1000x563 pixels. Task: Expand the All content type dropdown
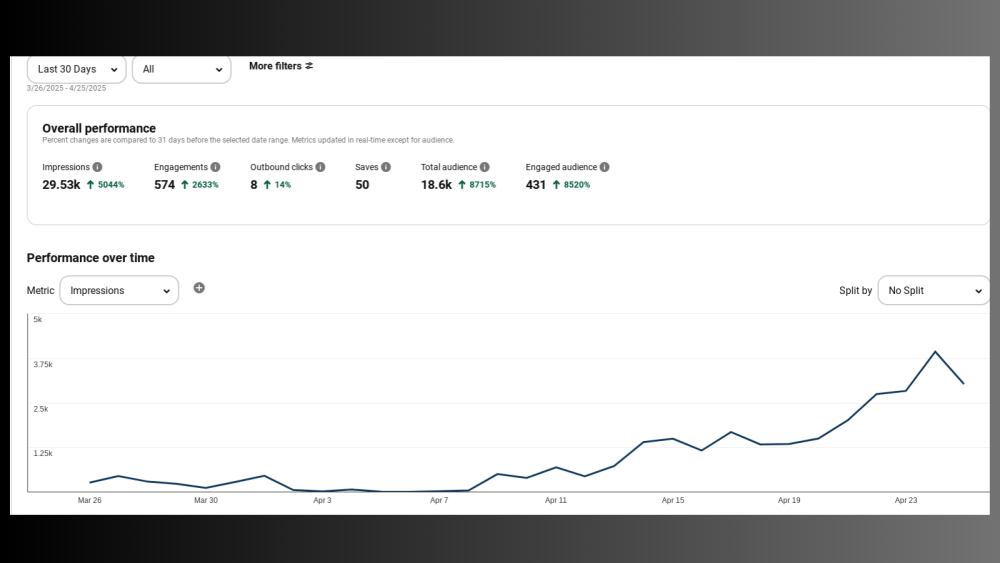click(182, 69)
